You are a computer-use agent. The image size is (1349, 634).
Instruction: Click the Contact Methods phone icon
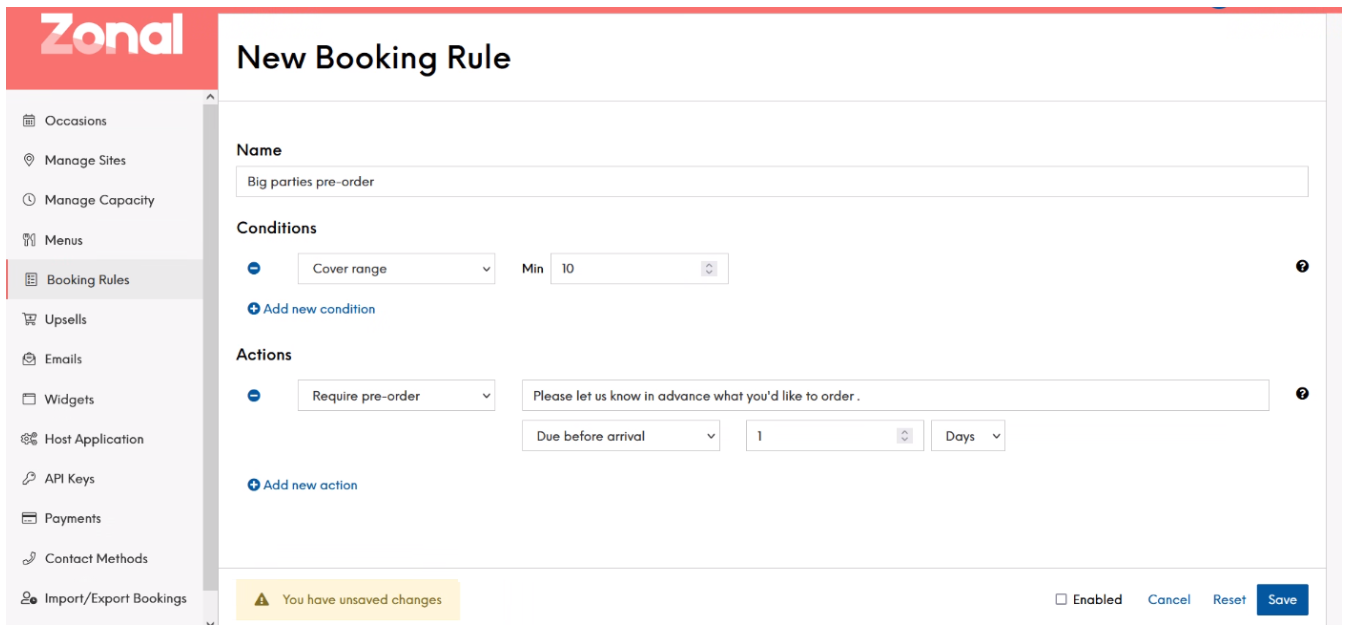click(x=29, y=558)
